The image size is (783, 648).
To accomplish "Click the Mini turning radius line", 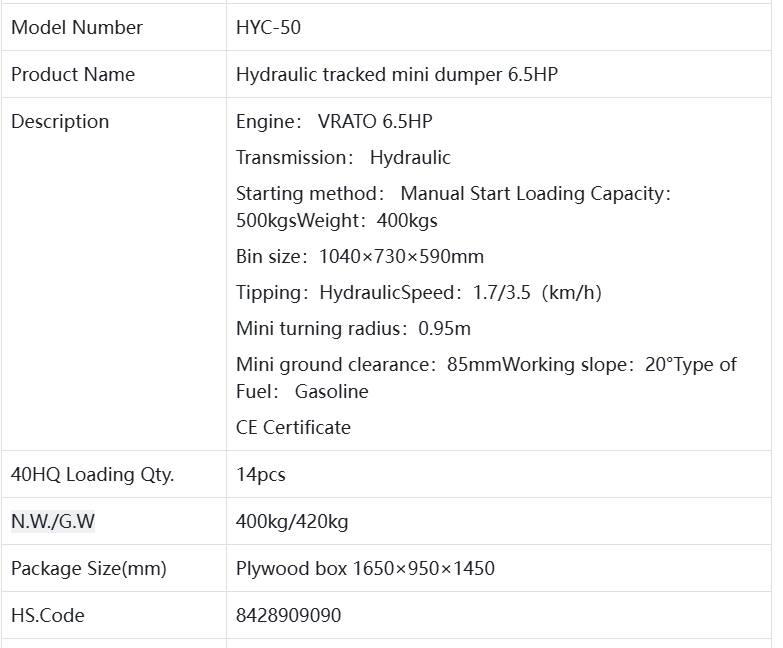I will tap(353, 329).
